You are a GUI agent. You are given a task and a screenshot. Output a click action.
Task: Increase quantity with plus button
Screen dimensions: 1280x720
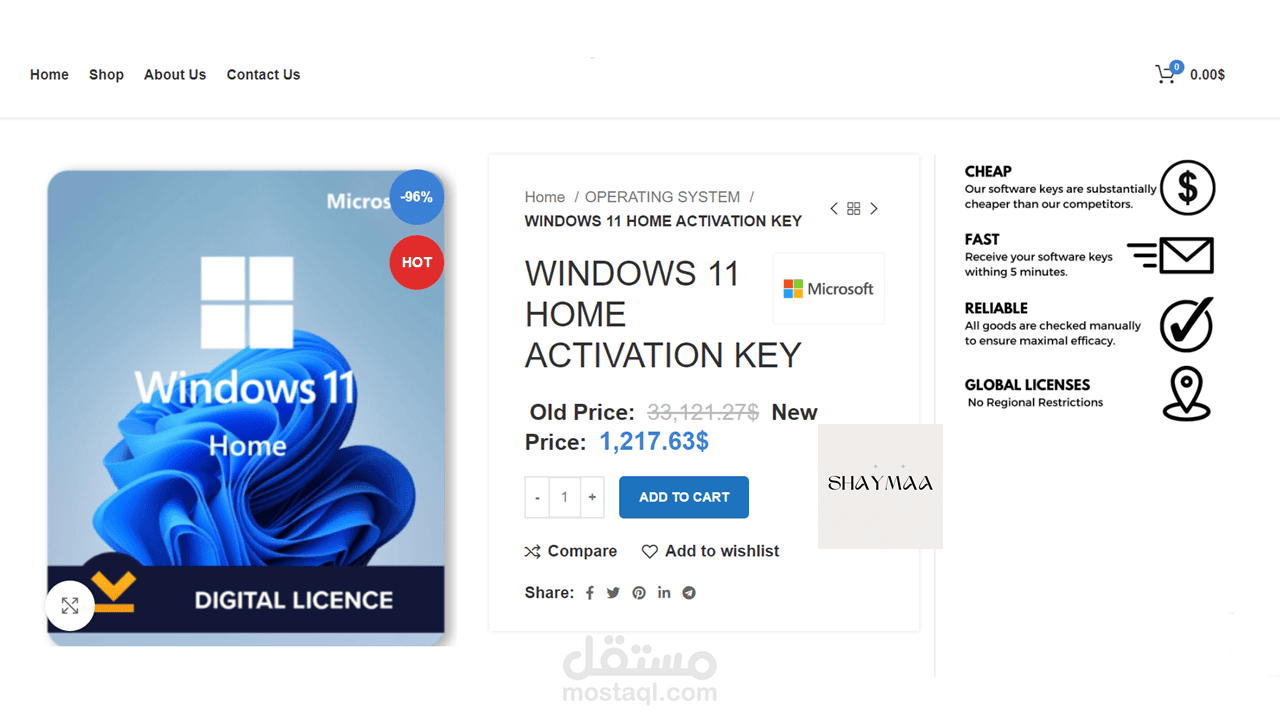(592, 497)
